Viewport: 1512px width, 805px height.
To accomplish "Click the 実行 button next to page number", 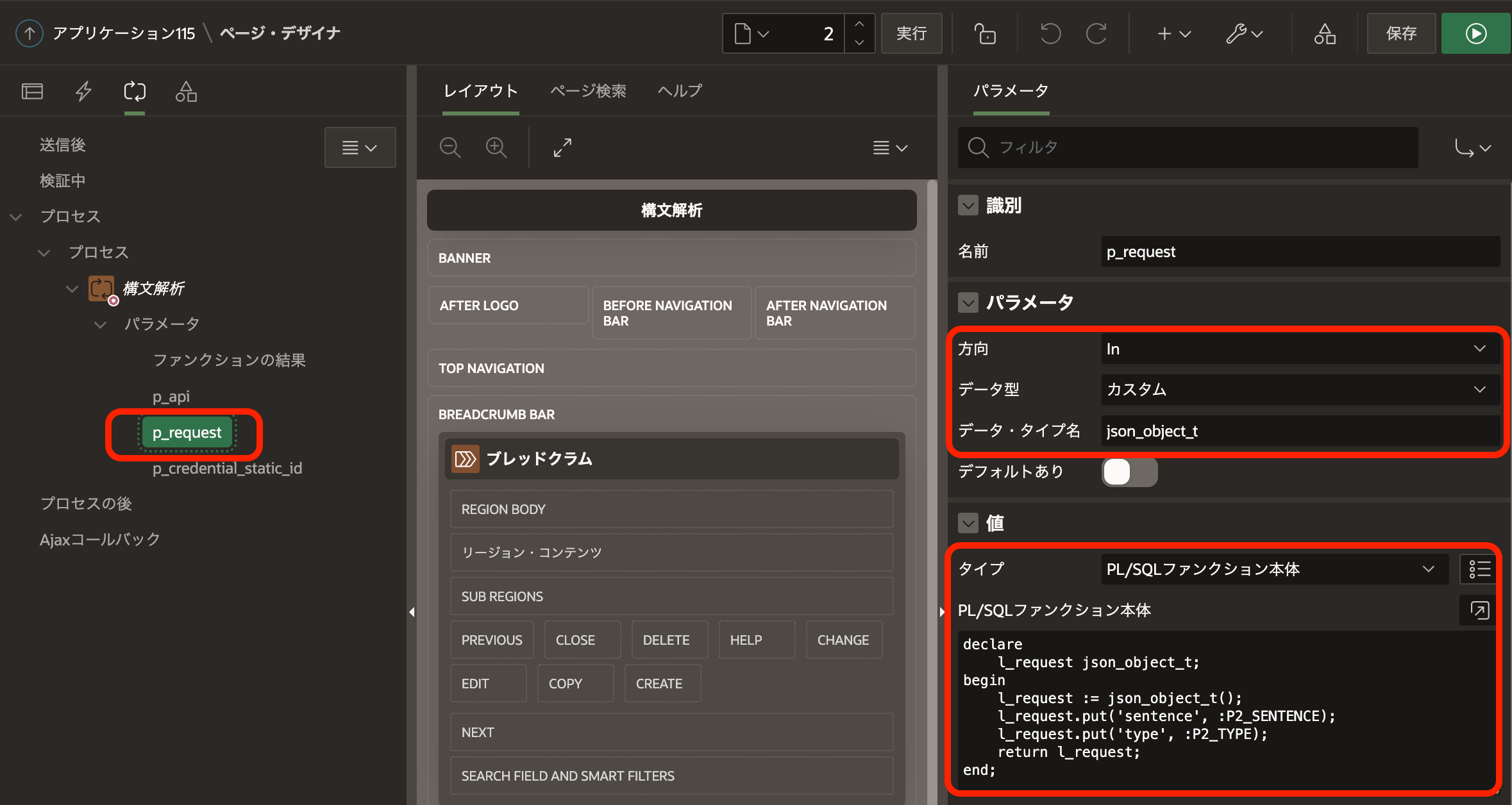I will tap(911, 33).
